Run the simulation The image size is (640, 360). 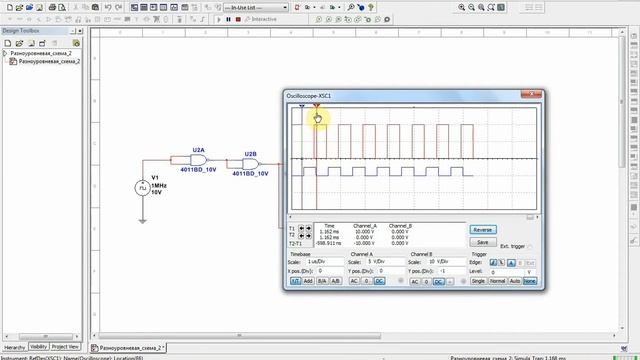[x=219, y=19]
